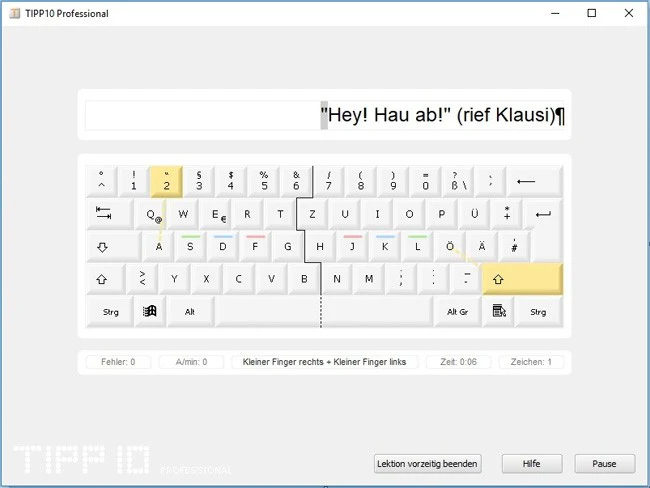Click the Windows logo key
This screenshot has width=650, height=488.
(x=150, y=311)
